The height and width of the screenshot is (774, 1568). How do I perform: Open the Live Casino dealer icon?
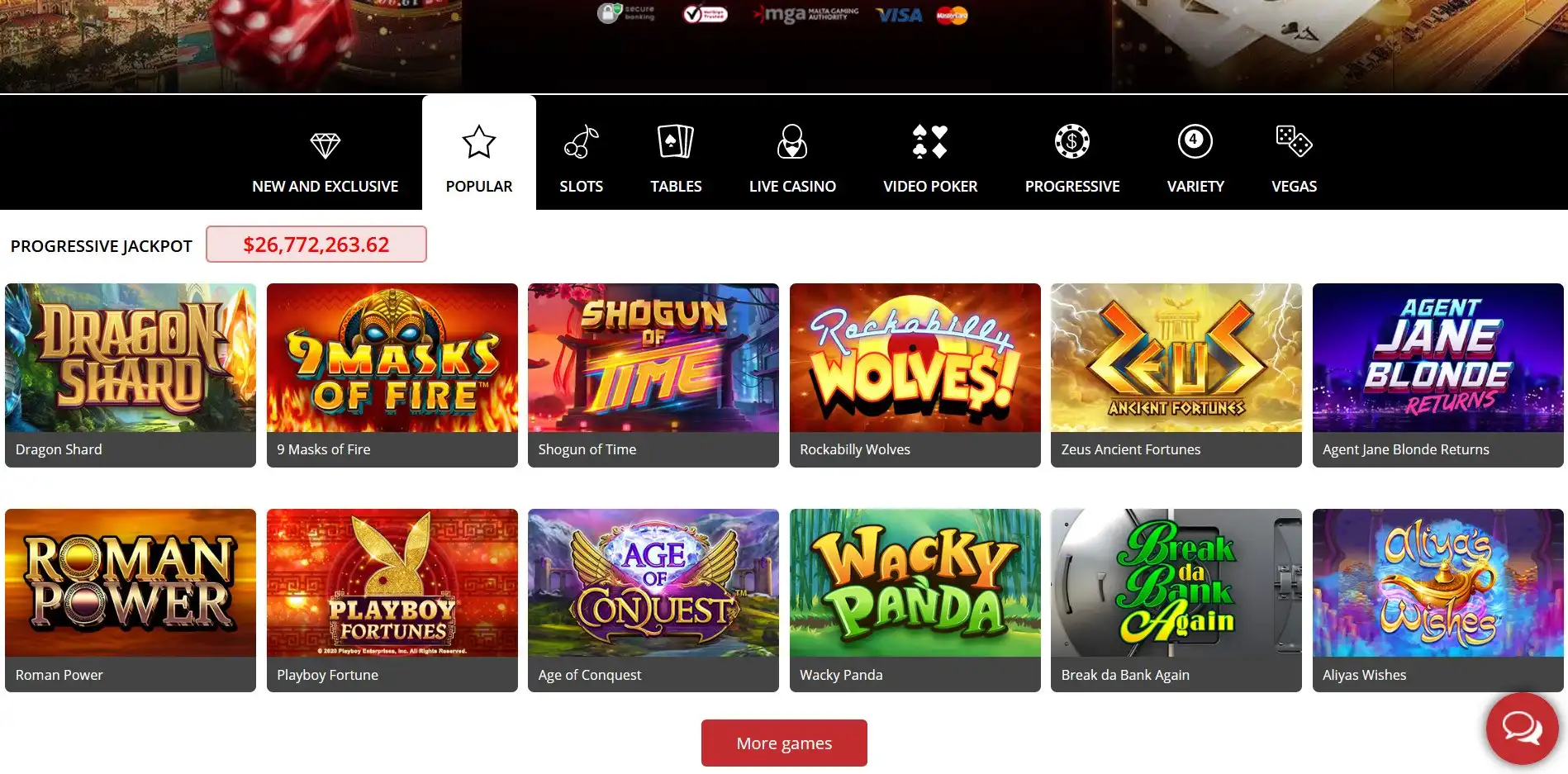792,141
